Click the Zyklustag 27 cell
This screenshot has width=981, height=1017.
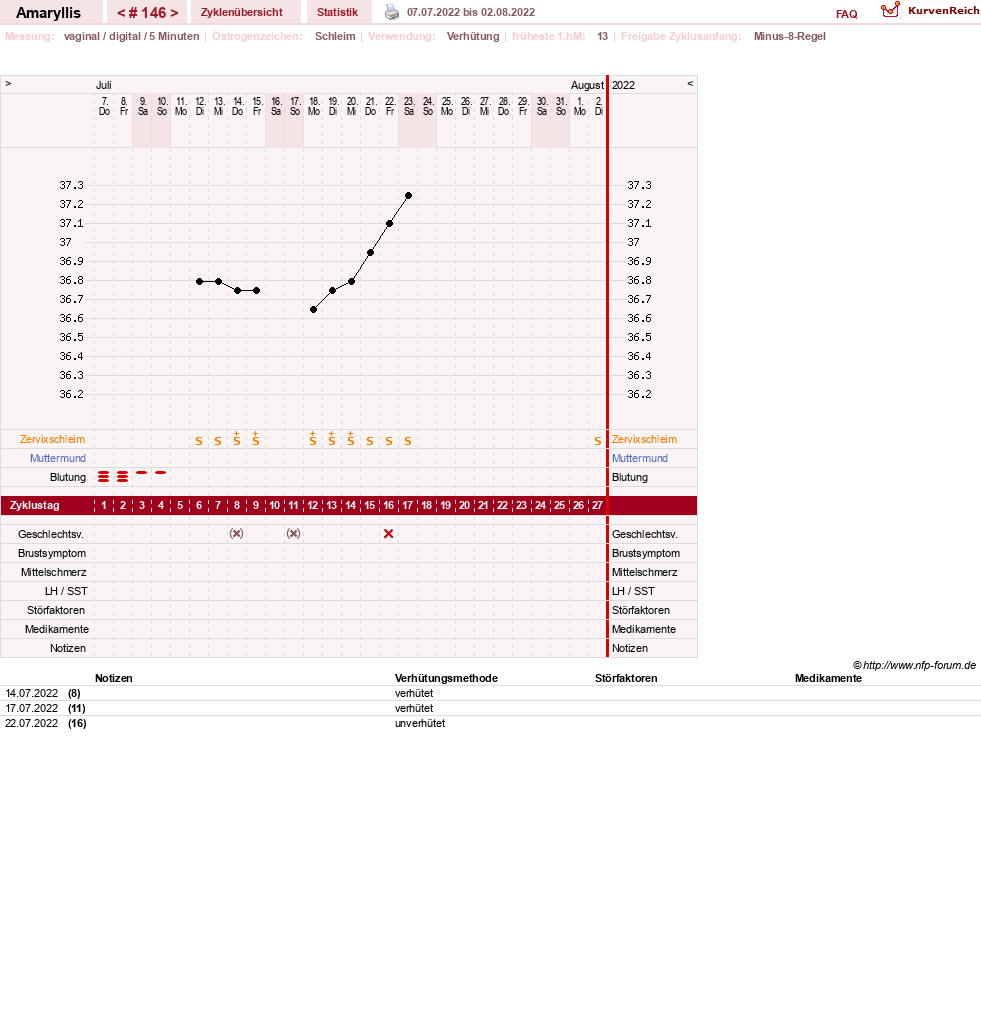click(x=598, y=505)
